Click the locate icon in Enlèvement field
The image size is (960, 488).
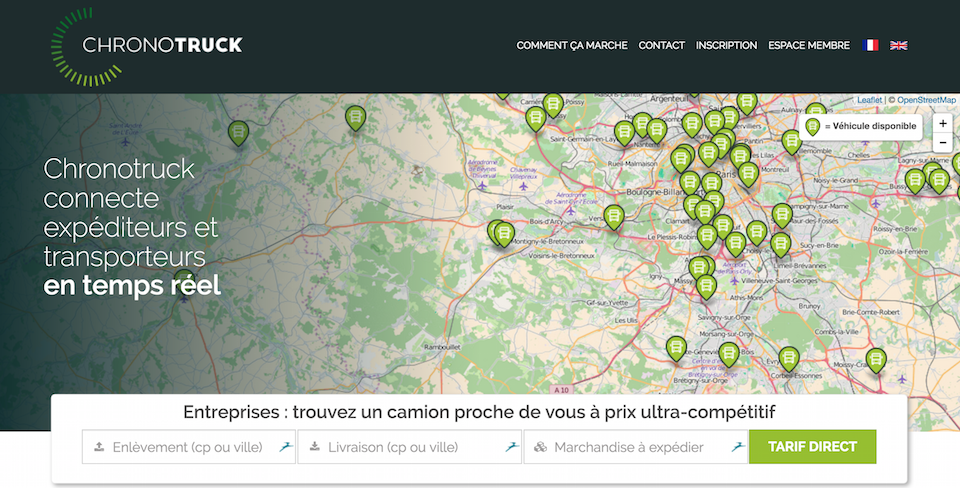285,447
